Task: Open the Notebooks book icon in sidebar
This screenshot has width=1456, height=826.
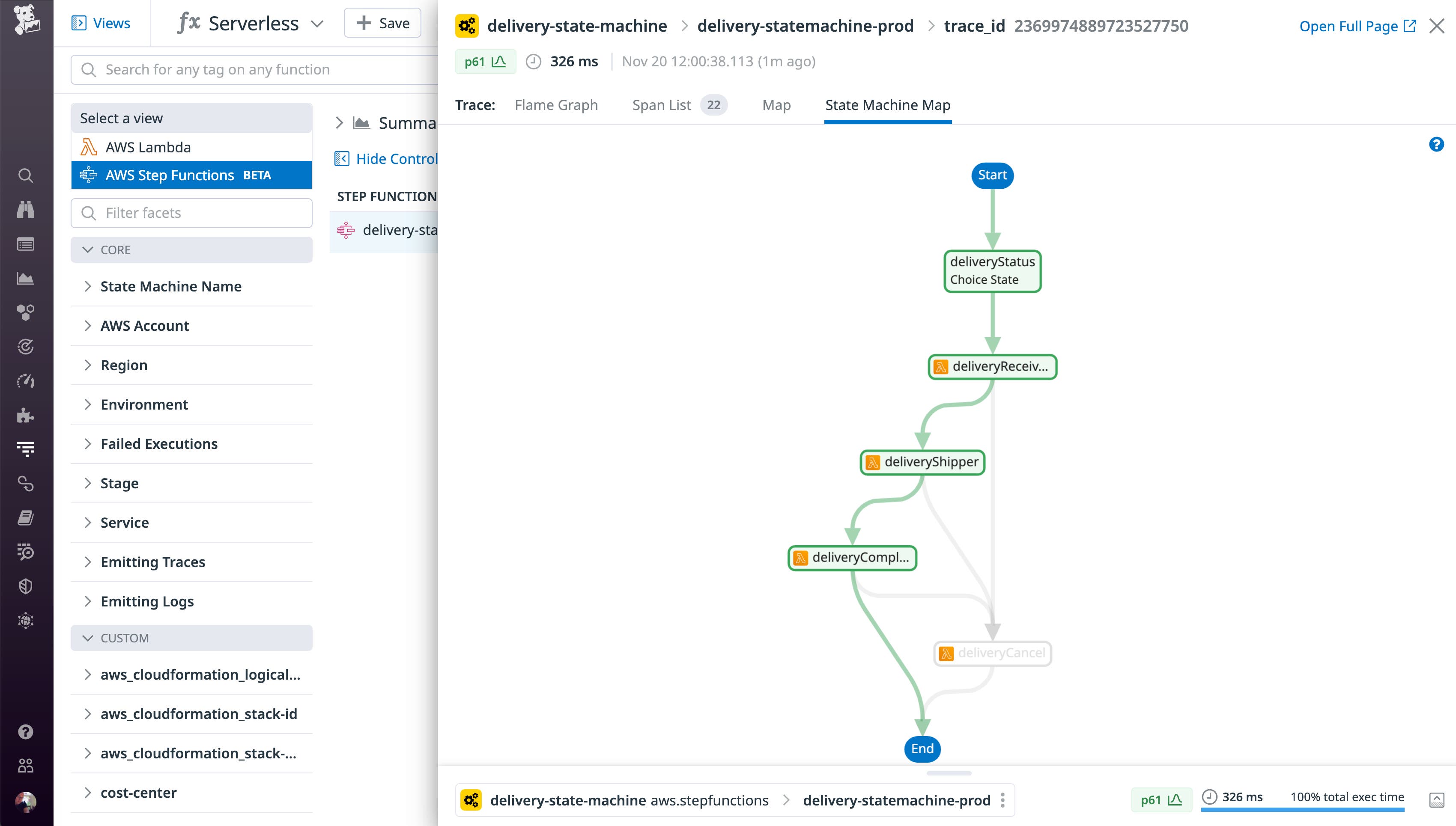Action: pyautogui.click(x=26, y=517)
